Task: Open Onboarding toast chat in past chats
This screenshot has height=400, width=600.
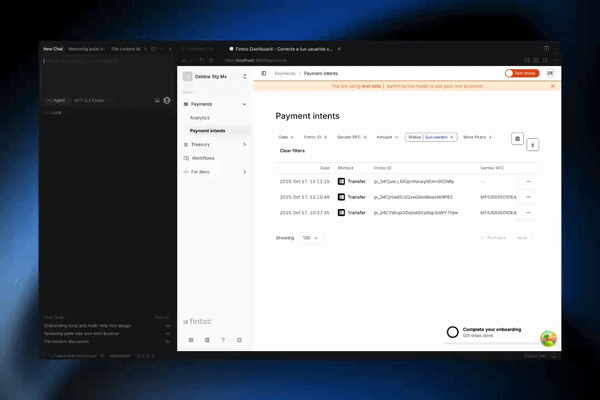Action: pyautogui.click(x=107, y=326)
